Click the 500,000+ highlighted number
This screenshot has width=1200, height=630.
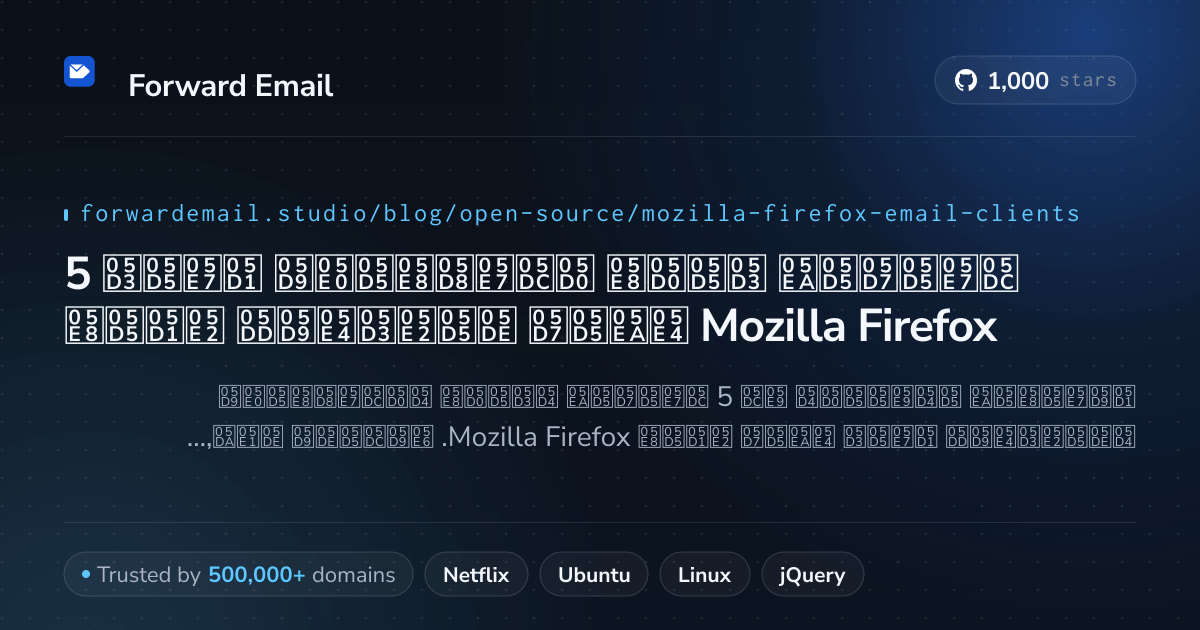pyautogui.click(x=257, y=575)
